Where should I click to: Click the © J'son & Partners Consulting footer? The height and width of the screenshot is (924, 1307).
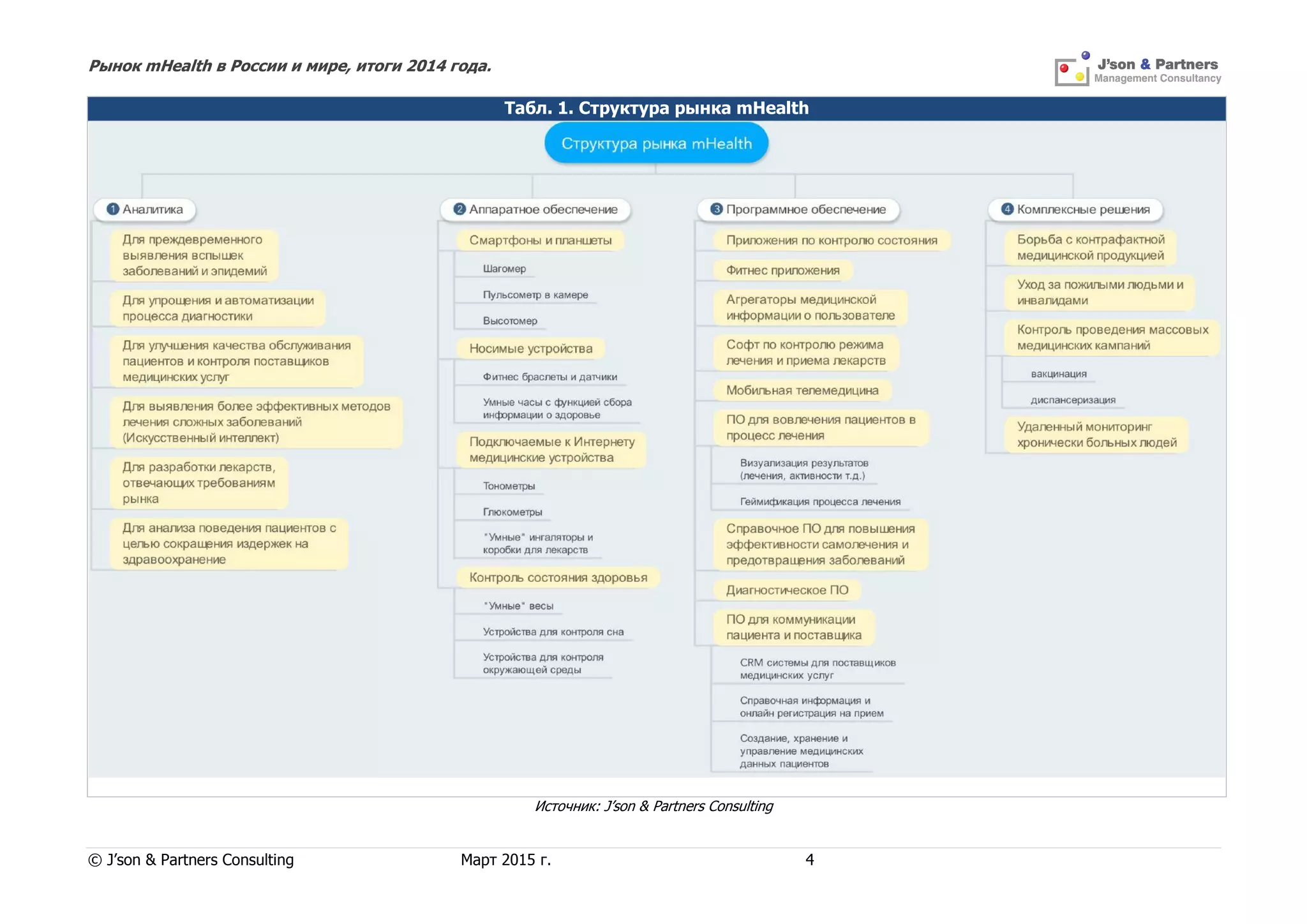191,860
